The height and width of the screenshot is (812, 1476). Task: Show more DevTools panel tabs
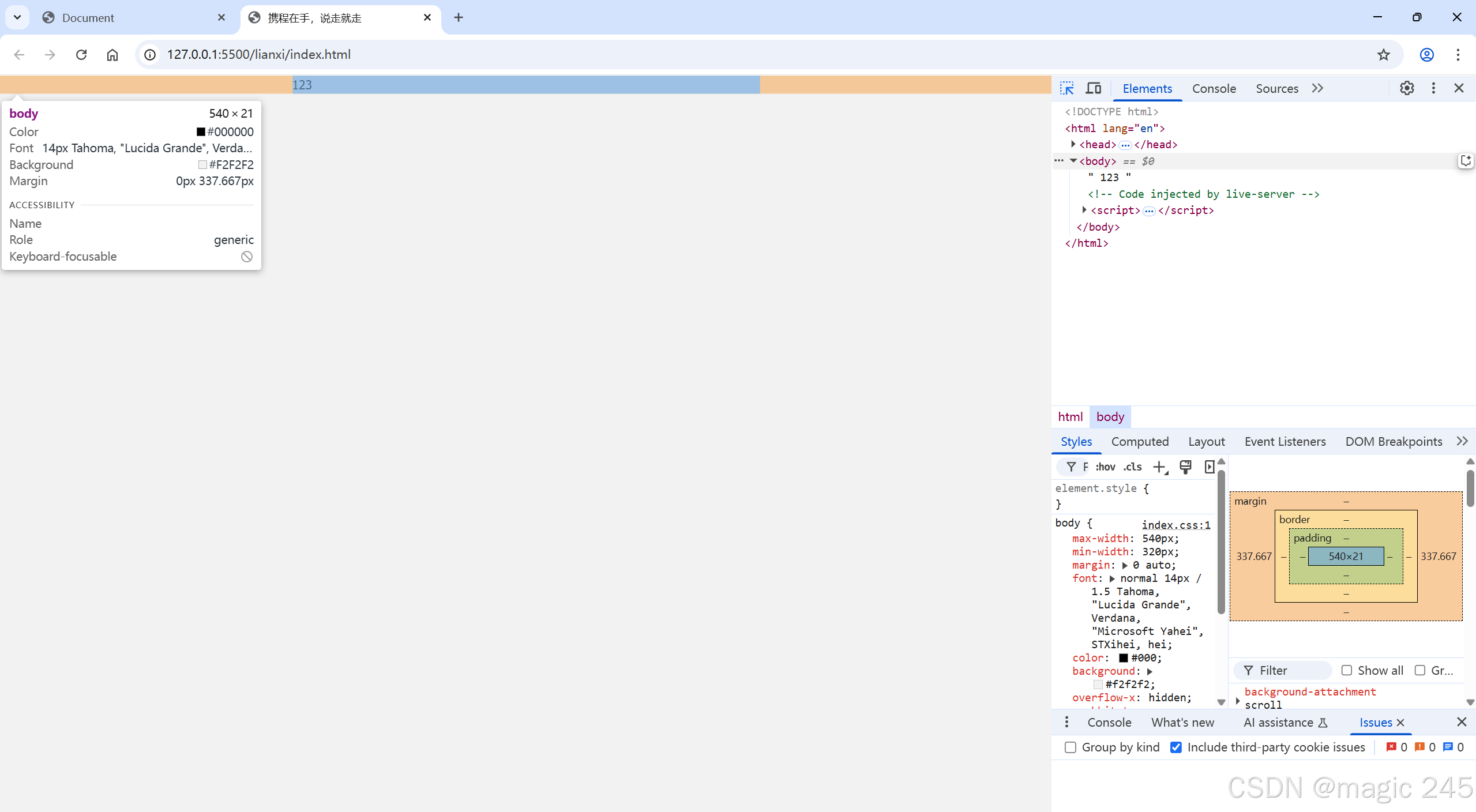(x=1317, y=88)
